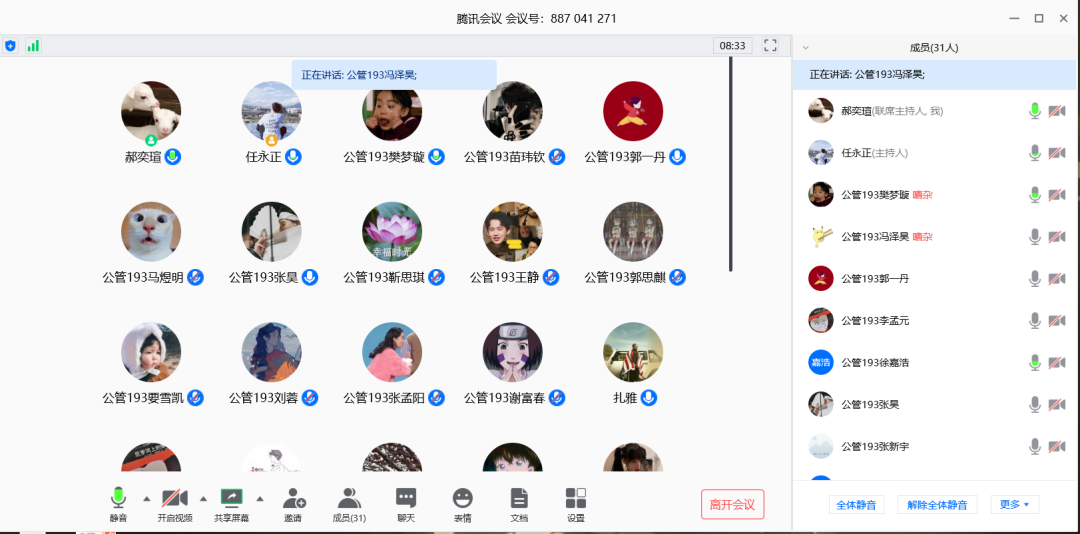This screenshot has height=534, width=1080.
Task: Open the Emoji (表情) reactions icon
Action: [x=462, y=498]
